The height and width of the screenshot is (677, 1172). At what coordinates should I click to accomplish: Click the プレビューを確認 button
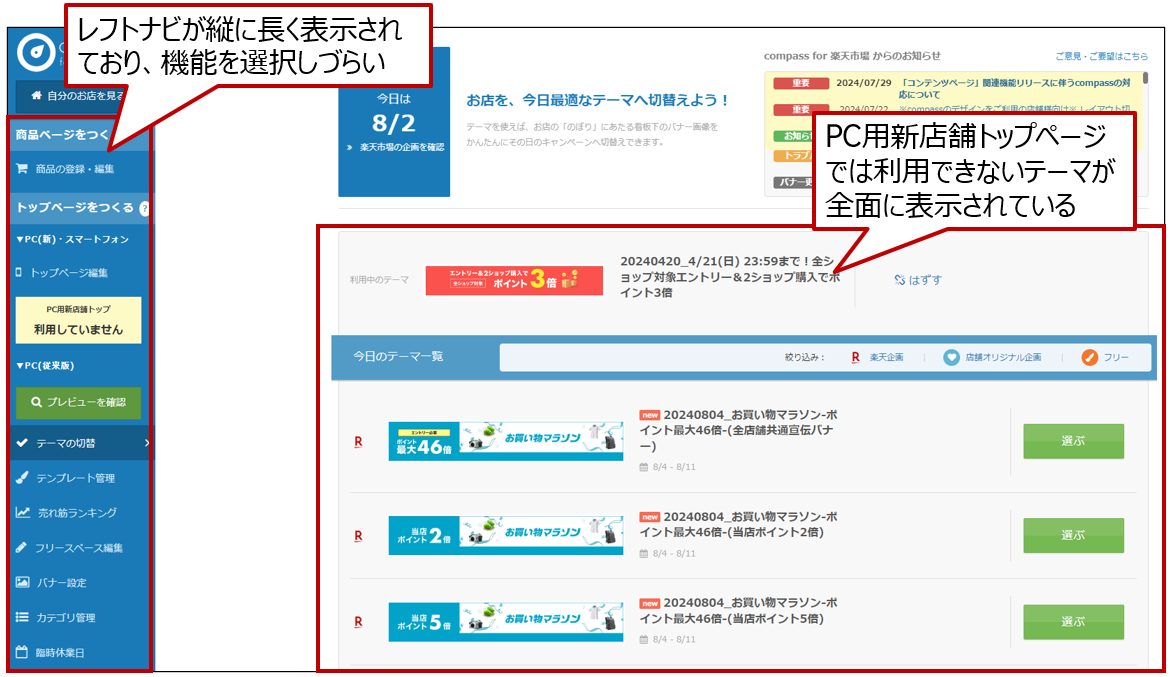tap(78, 402)
